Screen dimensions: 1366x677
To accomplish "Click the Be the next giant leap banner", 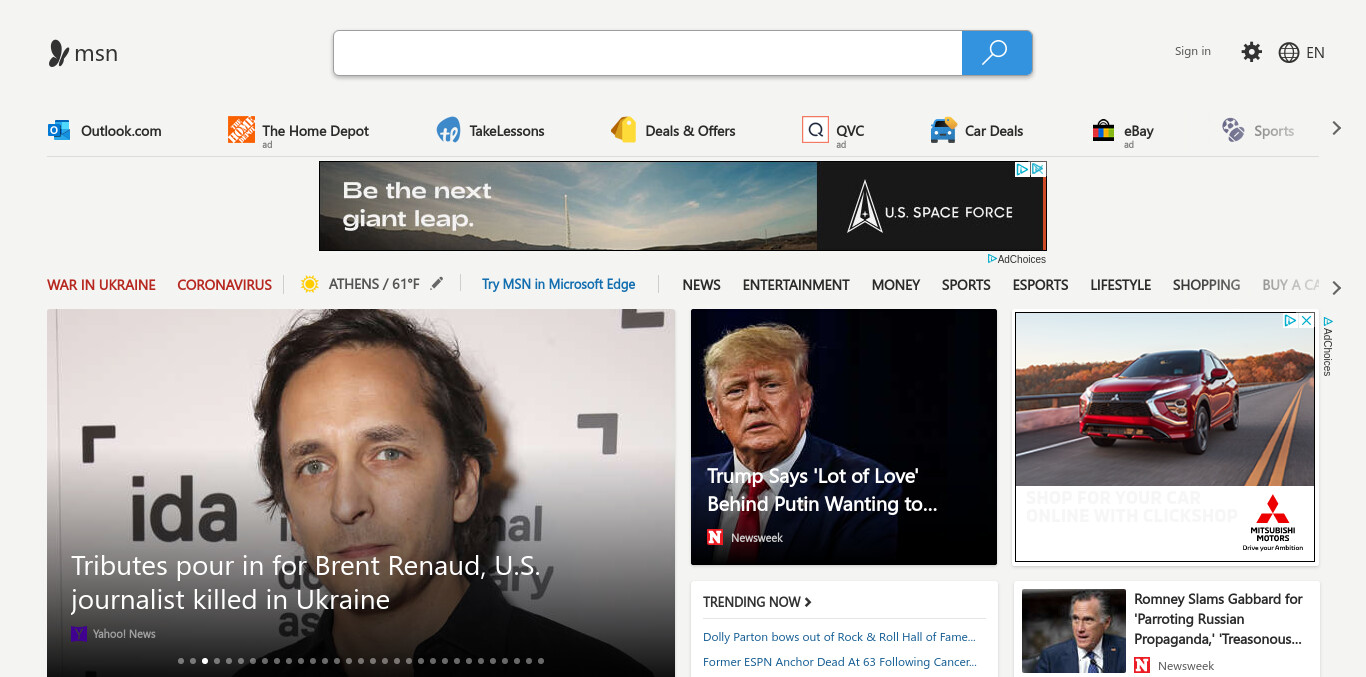I will 568,206.
